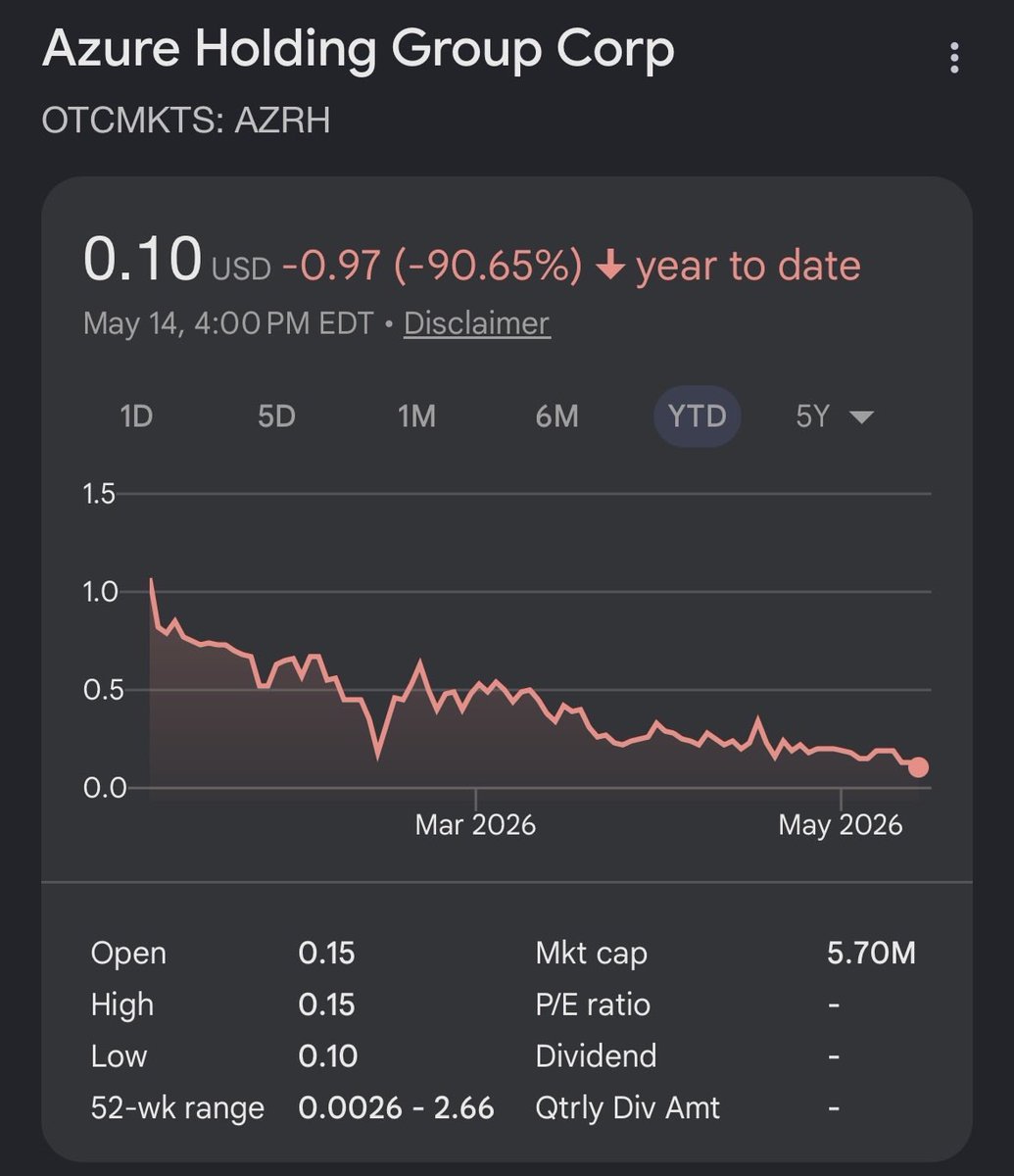Select the YTD range pill

tap(697, 416)
